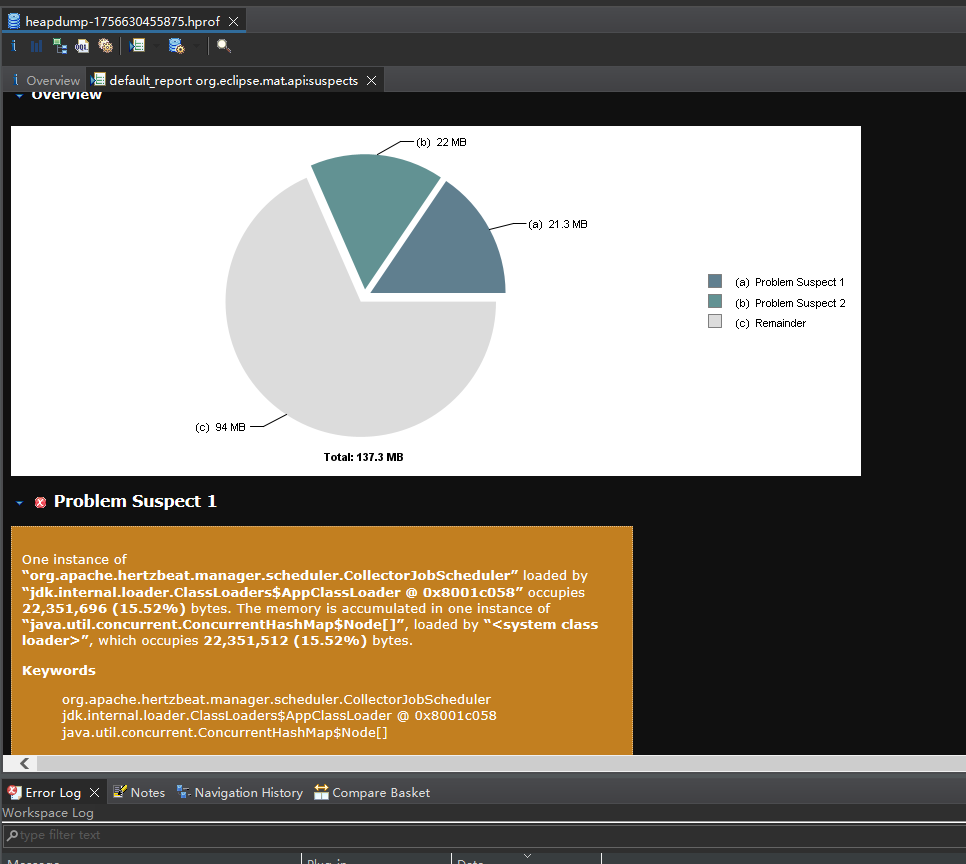Open the OQL query editor
The height and width of the screenshot is (864, 966).
(82, 46)
